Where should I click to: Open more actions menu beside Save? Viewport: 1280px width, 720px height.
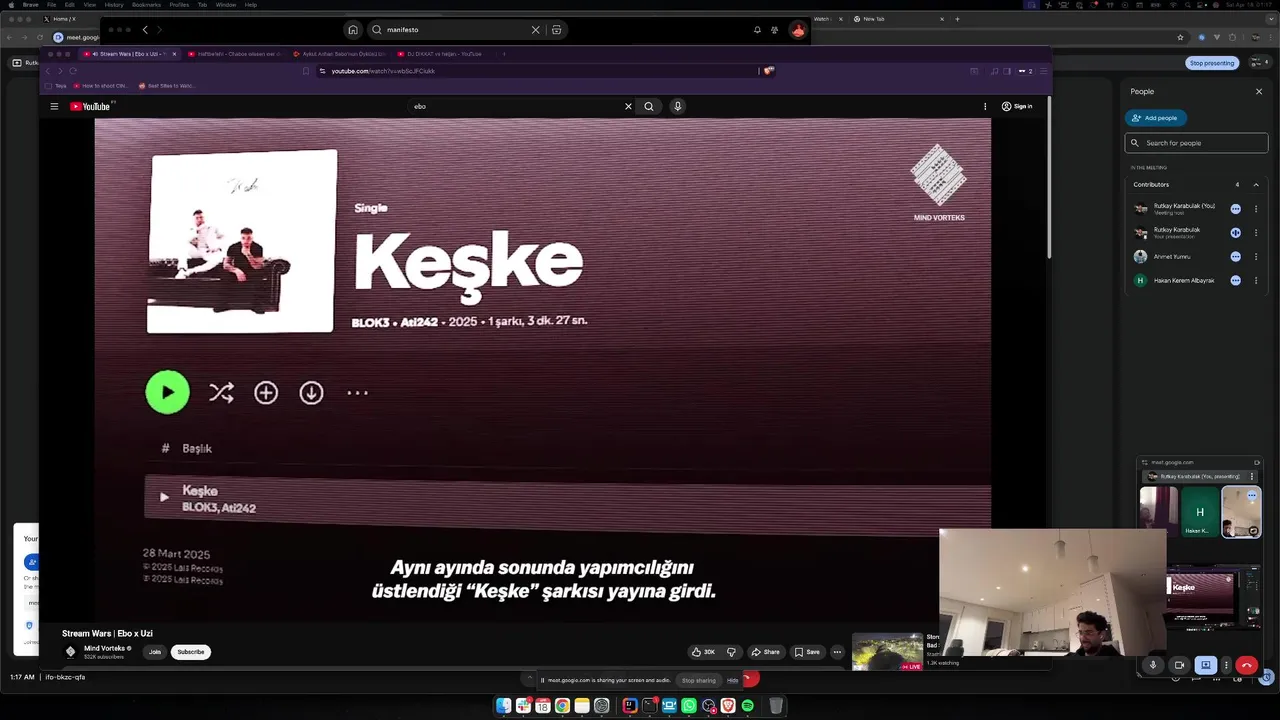(x=837, y=652)
